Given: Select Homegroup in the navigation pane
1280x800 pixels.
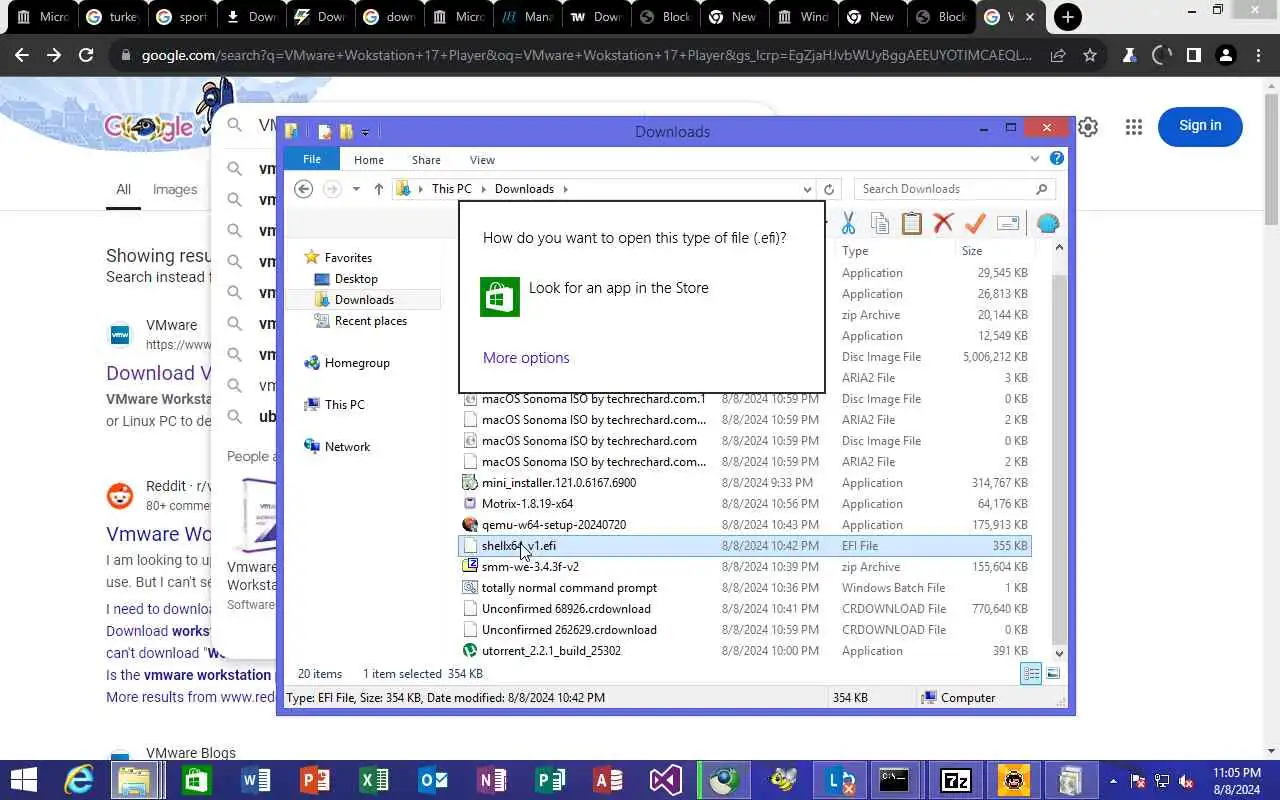Looking at the screenshot, I should [x=357, y=363].
